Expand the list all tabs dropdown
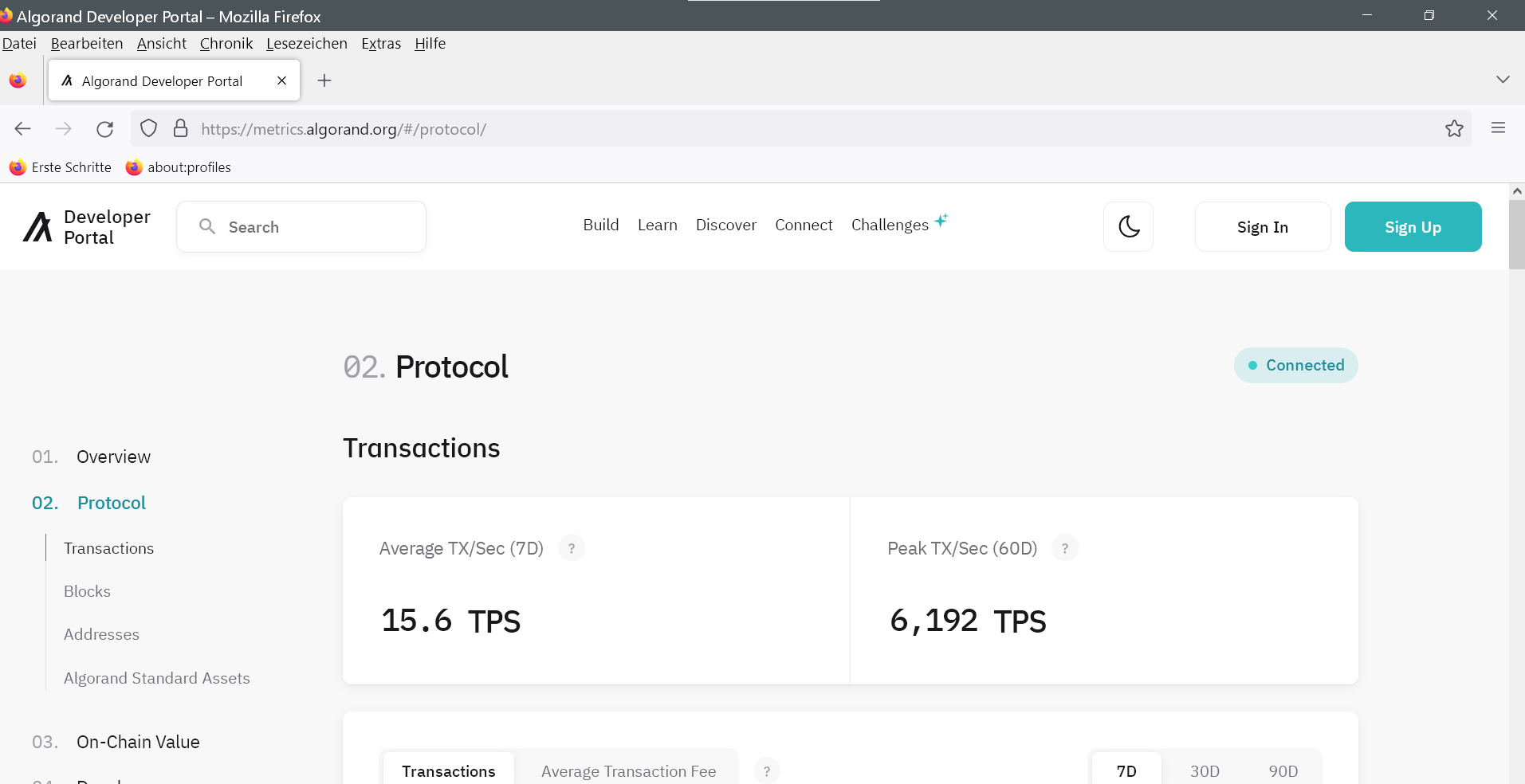The height and width of the screenshot is (784, 1525). [1503, 80]
